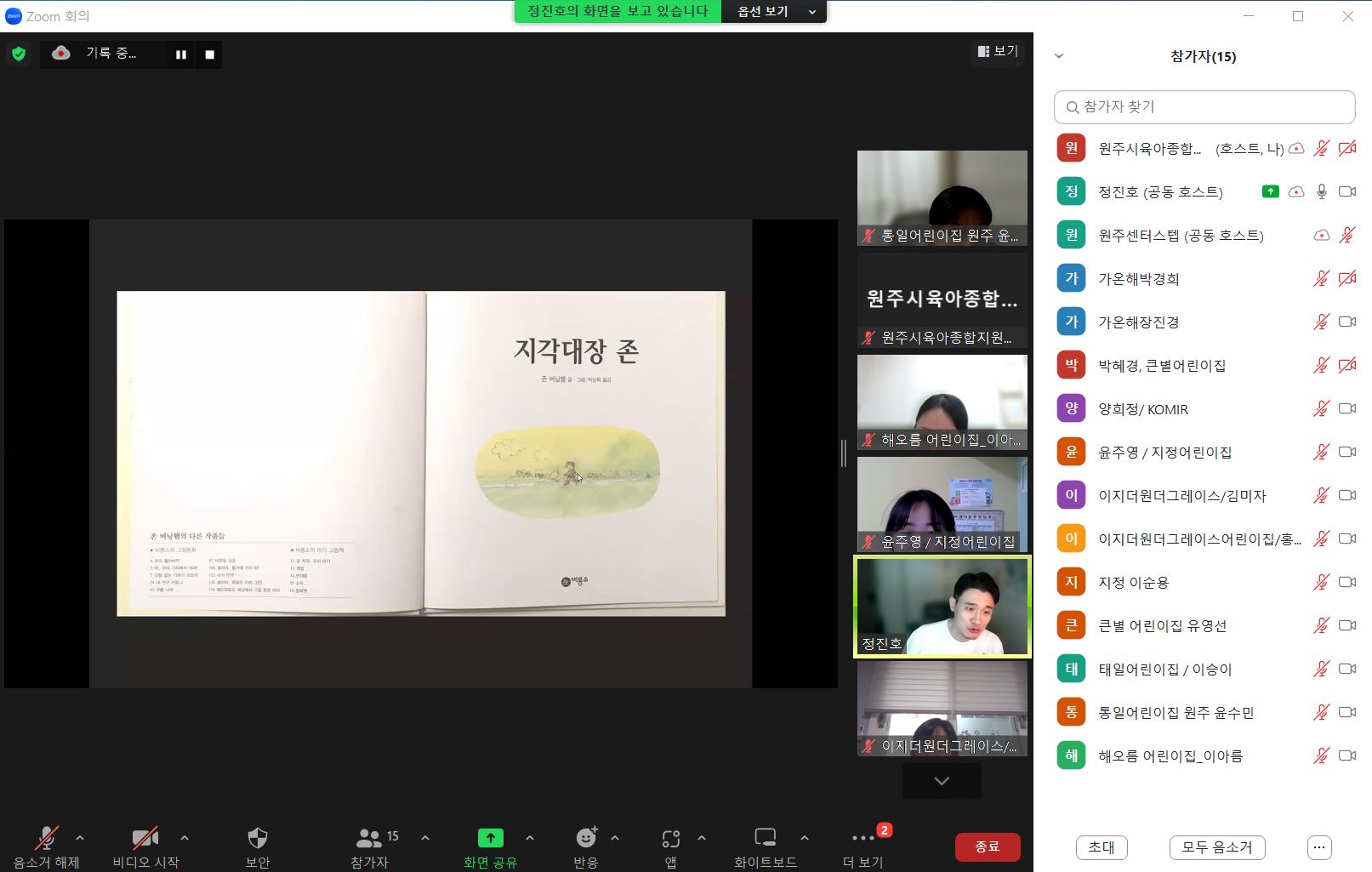Click 모두 음소거 mute all button

pyautogui.click(x=1217, y=847)
